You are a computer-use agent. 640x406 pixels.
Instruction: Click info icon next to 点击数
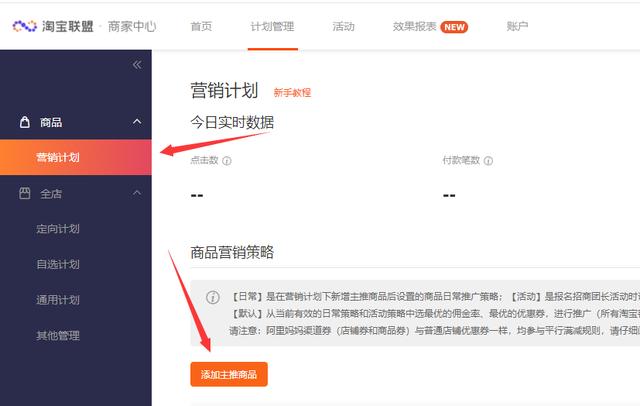(227, 161)
